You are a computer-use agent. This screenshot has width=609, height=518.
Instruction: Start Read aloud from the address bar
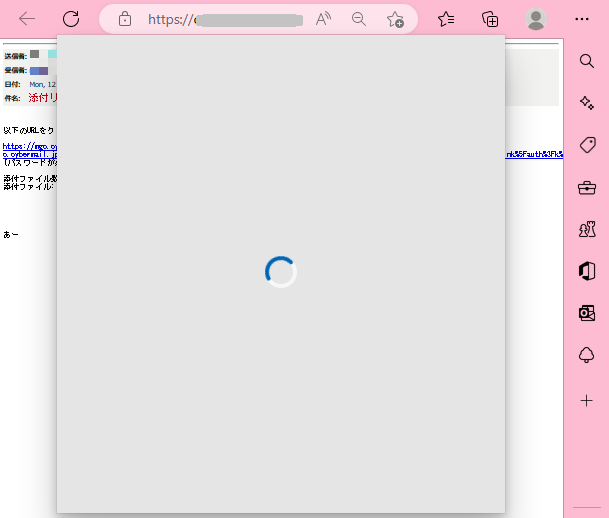coord(323,19)
